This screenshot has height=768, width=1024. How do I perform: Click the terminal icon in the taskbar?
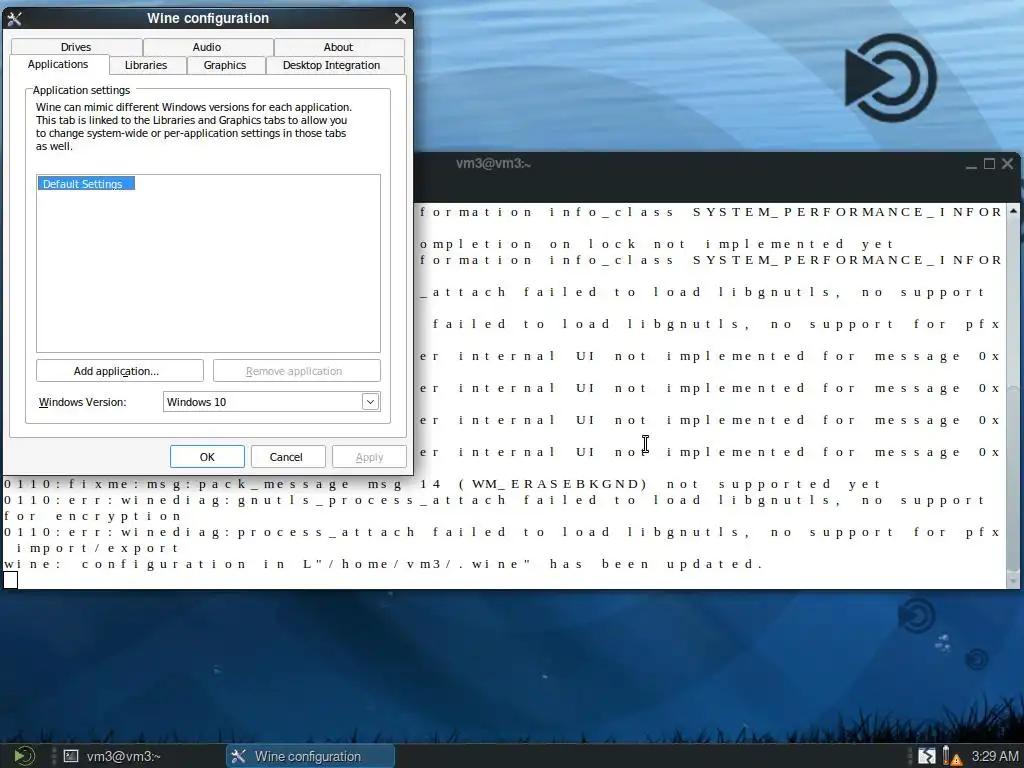[x=71, y=756]
